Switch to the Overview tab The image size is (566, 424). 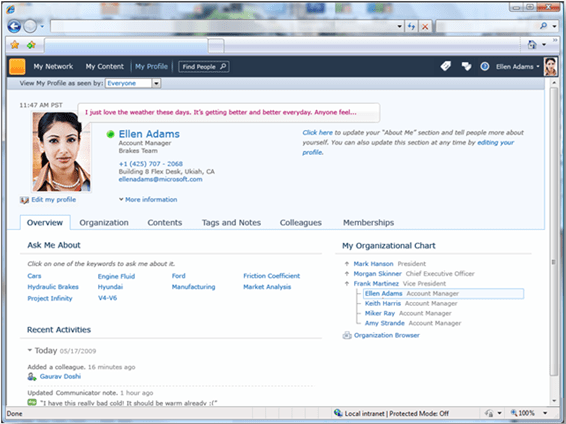[x=45, y=223]
